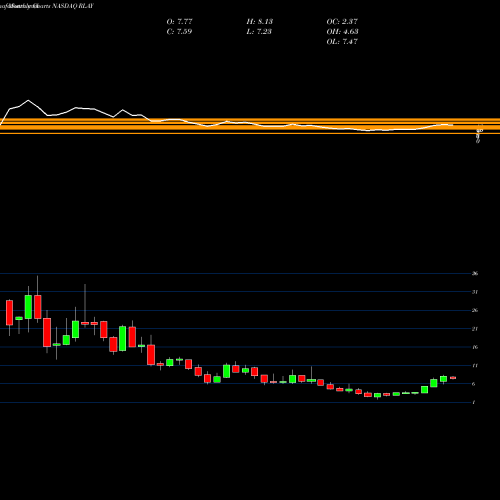Click the rightmost small red candlestick
The width and height of the screenshot is (500, 500).
click(453, 378)
